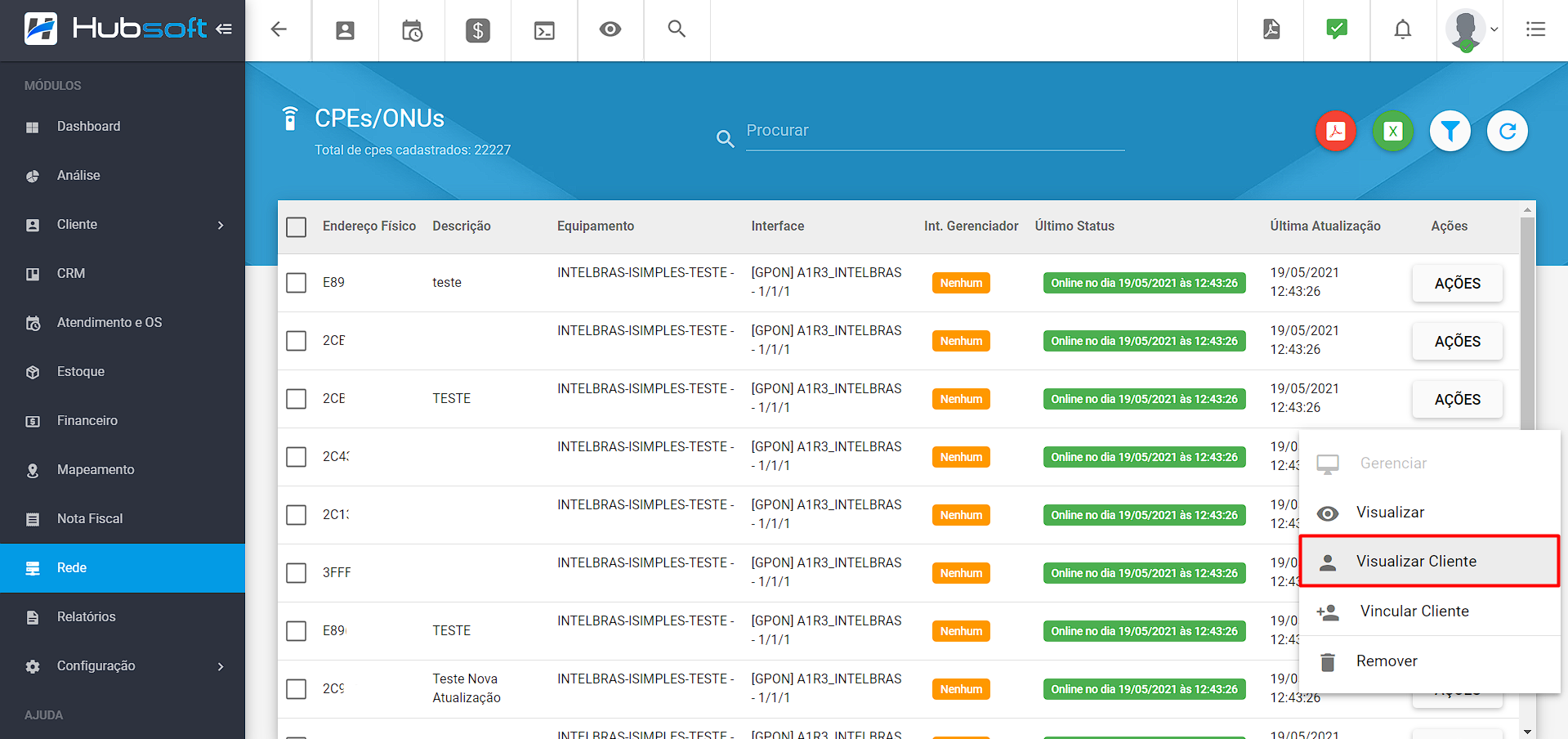Image resolution: width=1568 pixels, height=739 pixels.
Task: Sort by Último Status column header
Action: tap(1074, 226)
